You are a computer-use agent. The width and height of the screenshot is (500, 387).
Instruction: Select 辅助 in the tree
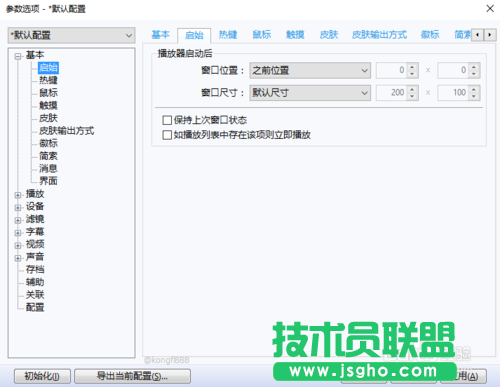click(x=35, y=282)
